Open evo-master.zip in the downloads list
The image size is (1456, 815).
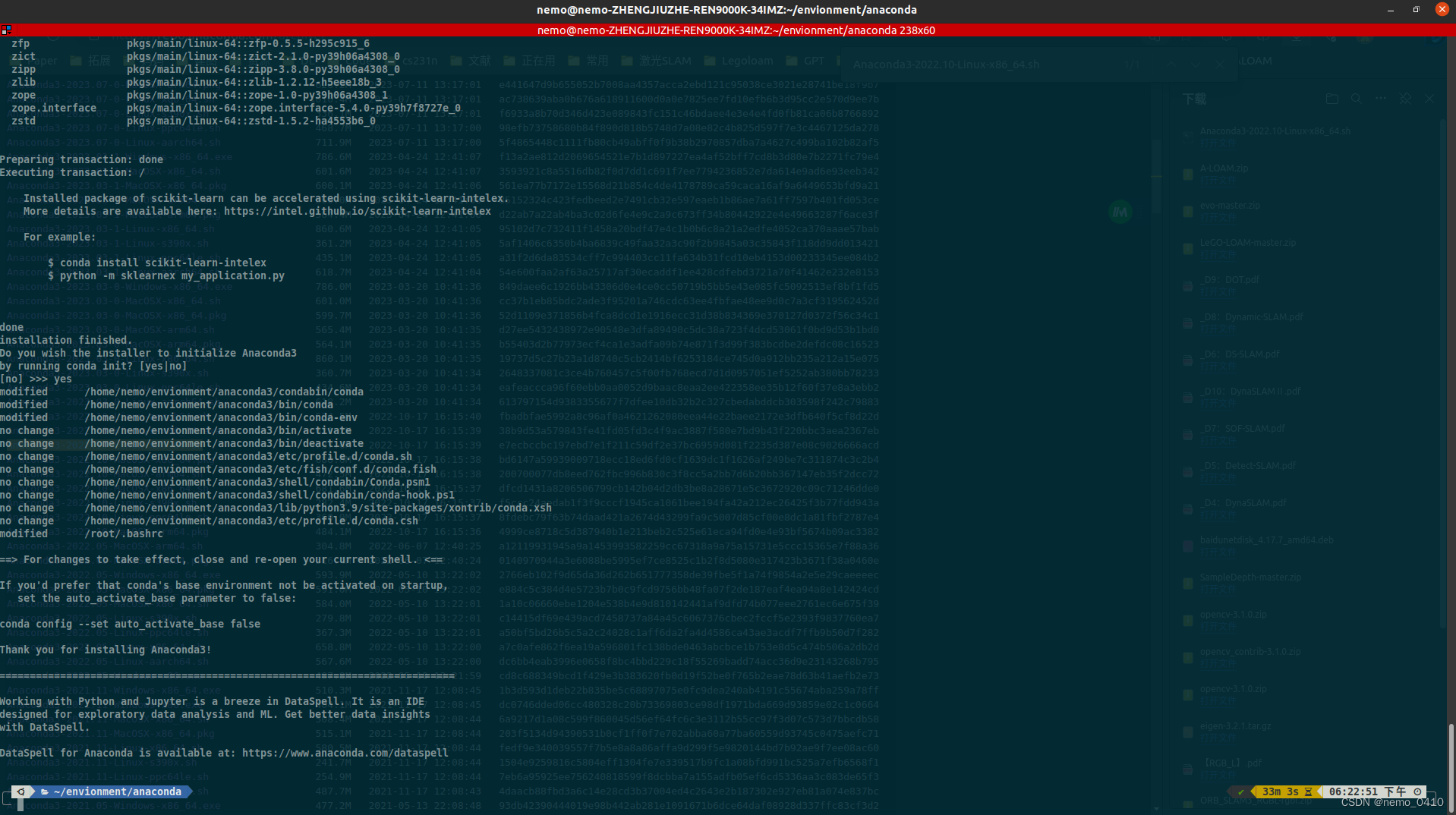coord(1230,206)
